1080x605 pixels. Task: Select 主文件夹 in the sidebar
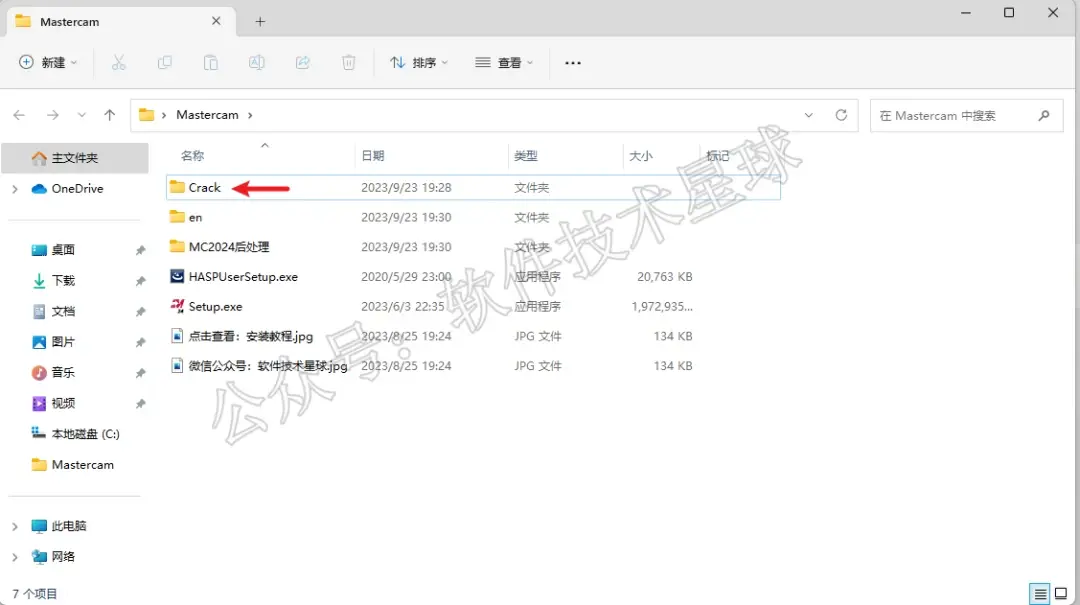(x=74, y=158)
